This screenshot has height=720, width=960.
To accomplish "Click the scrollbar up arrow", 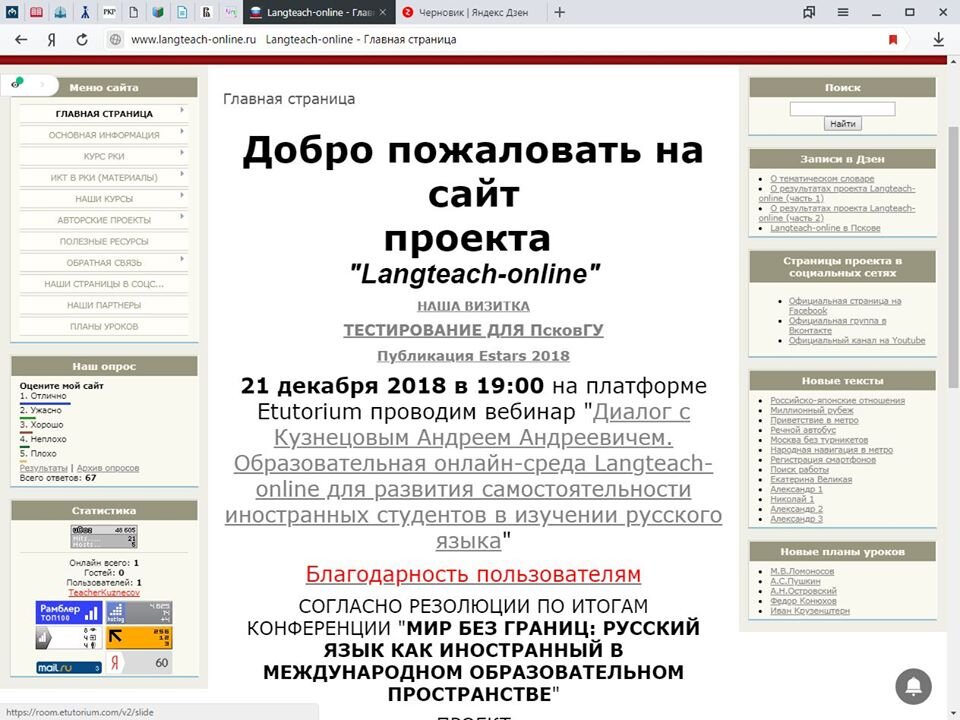I will click(x=953, y=61).
